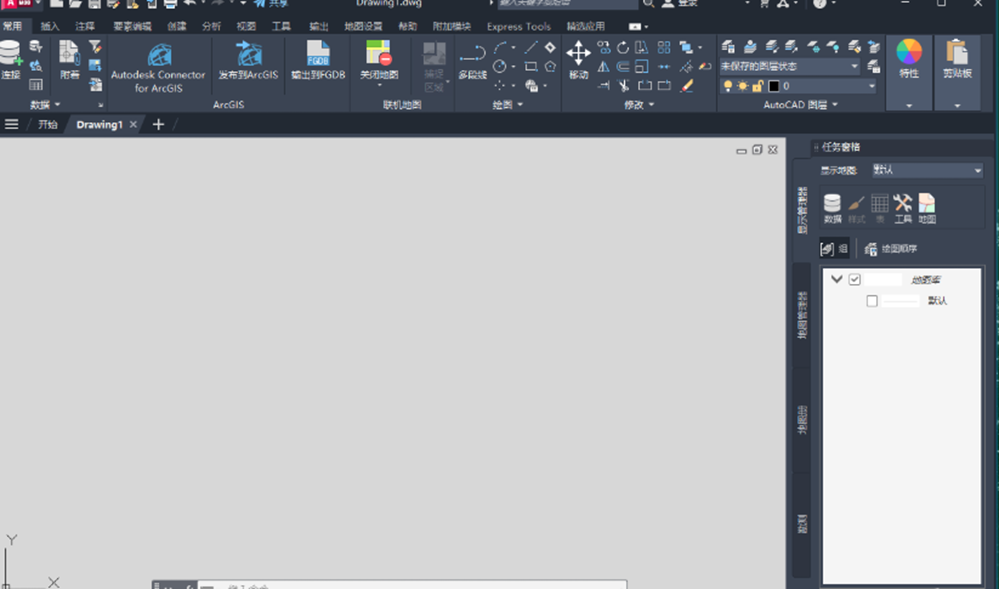
Task: Expand the arc tool dropdown arrow
Action: coord(514,48)
